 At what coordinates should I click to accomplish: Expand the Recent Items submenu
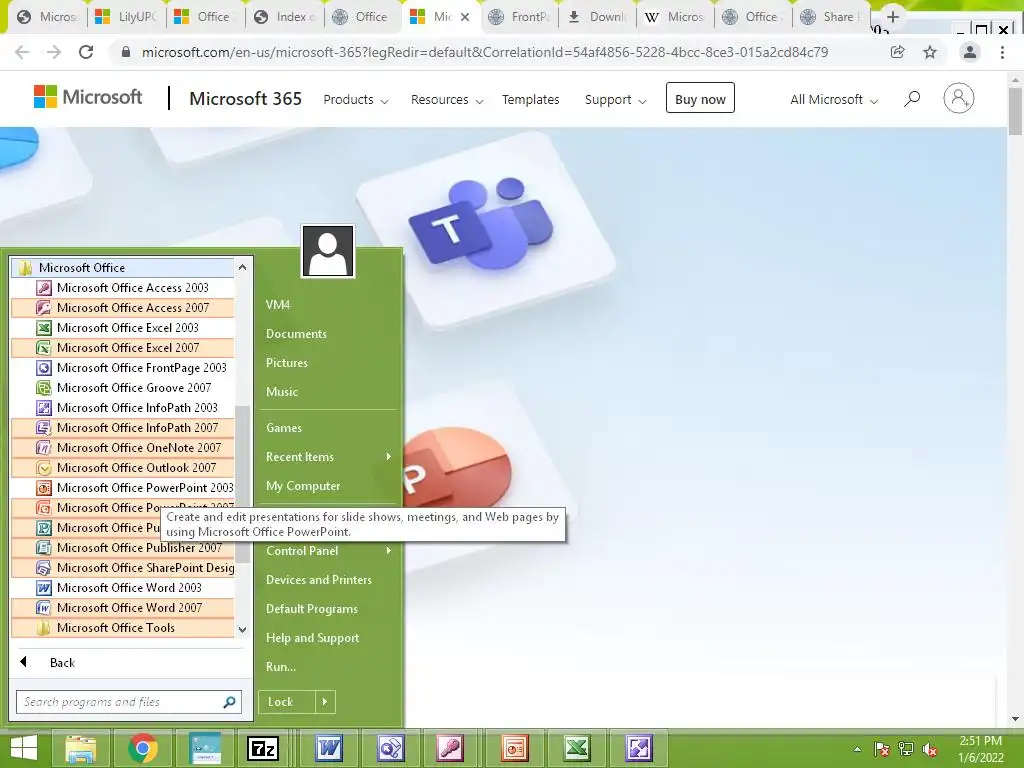(x=328, y=457)
